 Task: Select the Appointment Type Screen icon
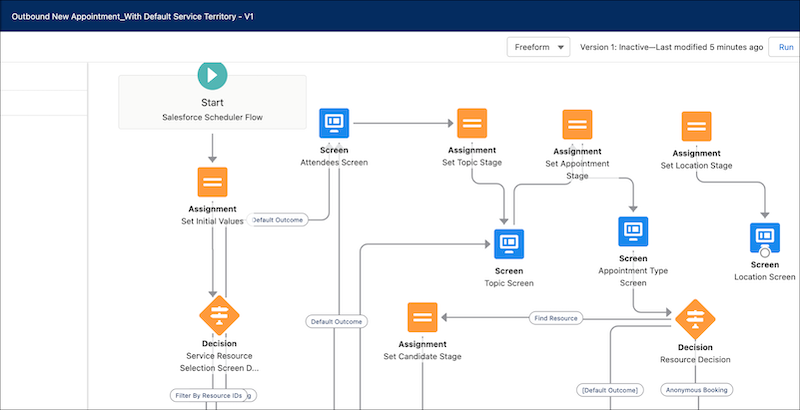coord(633,232)
